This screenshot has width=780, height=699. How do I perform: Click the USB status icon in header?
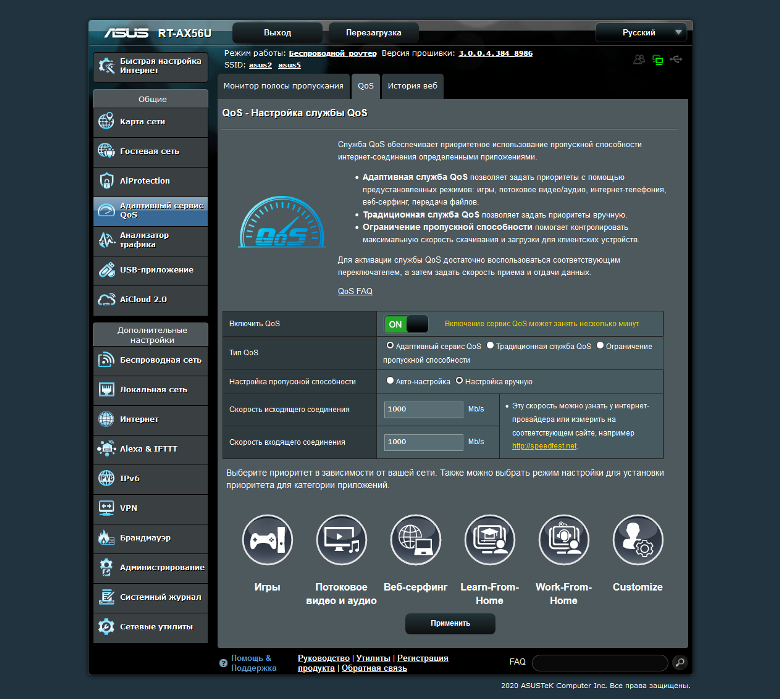pyautogui.click(x=676, y=60)
